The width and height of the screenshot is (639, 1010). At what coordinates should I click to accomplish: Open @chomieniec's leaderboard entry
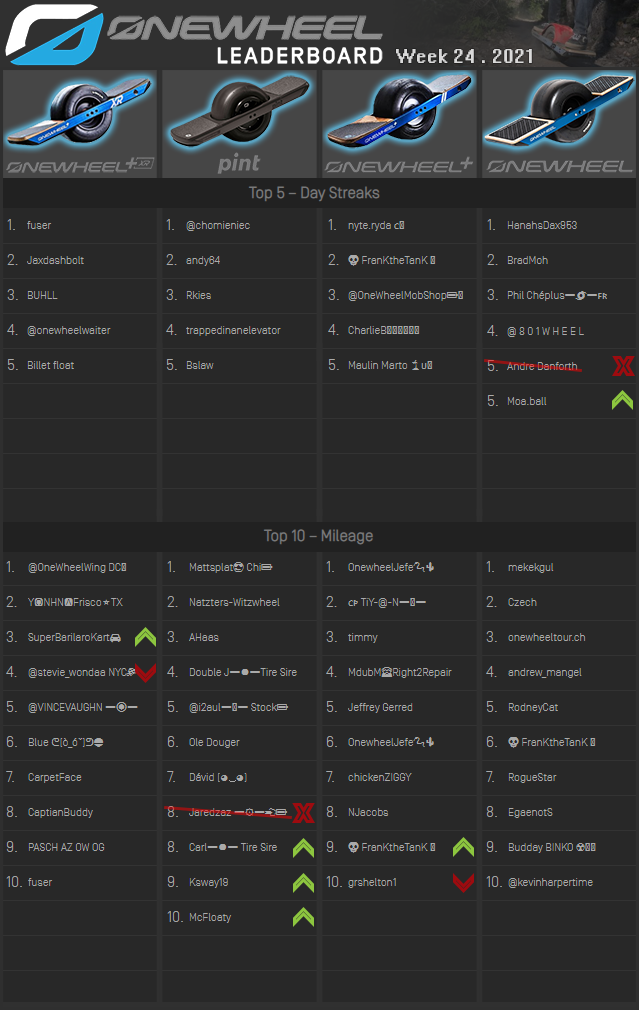pos(218,226)
